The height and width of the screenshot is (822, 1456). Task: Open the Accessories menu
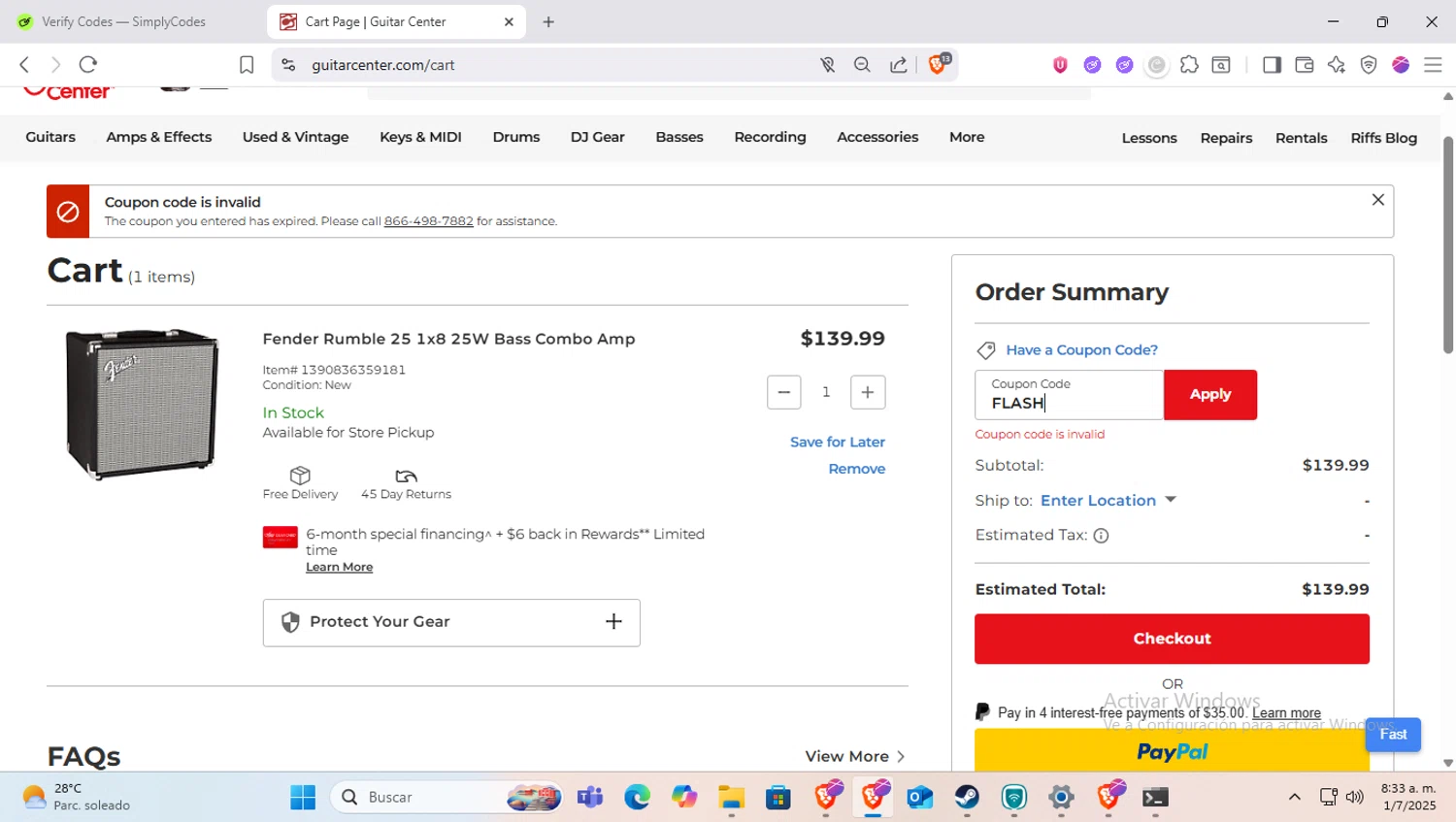[x=877, y=137]
